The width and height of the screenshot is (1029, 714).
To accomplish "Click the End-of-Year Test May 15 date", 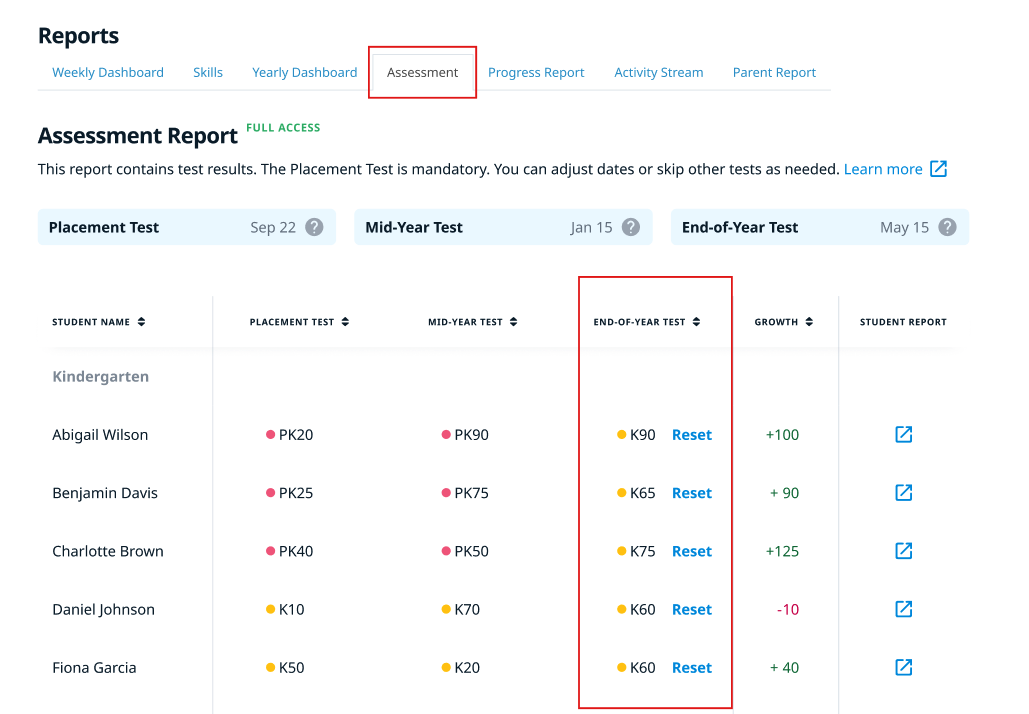I will click(x=904, y=227).
